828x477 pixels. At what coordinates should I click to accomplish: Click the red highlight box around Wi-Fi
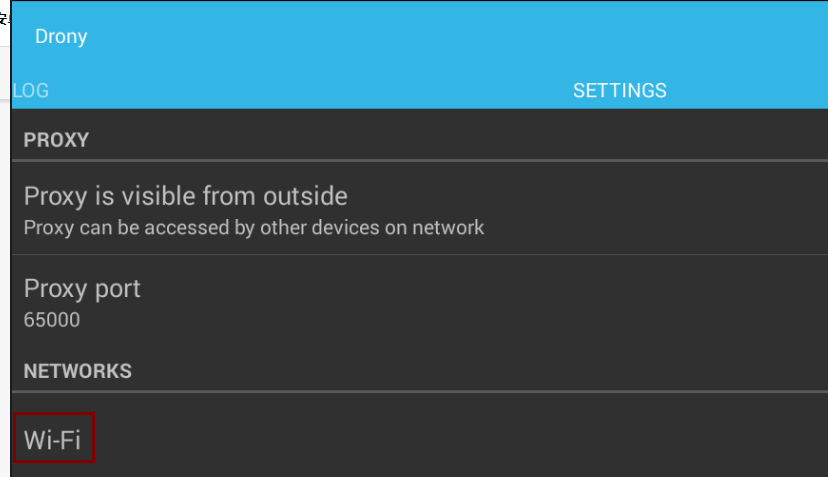coord(54,438)
